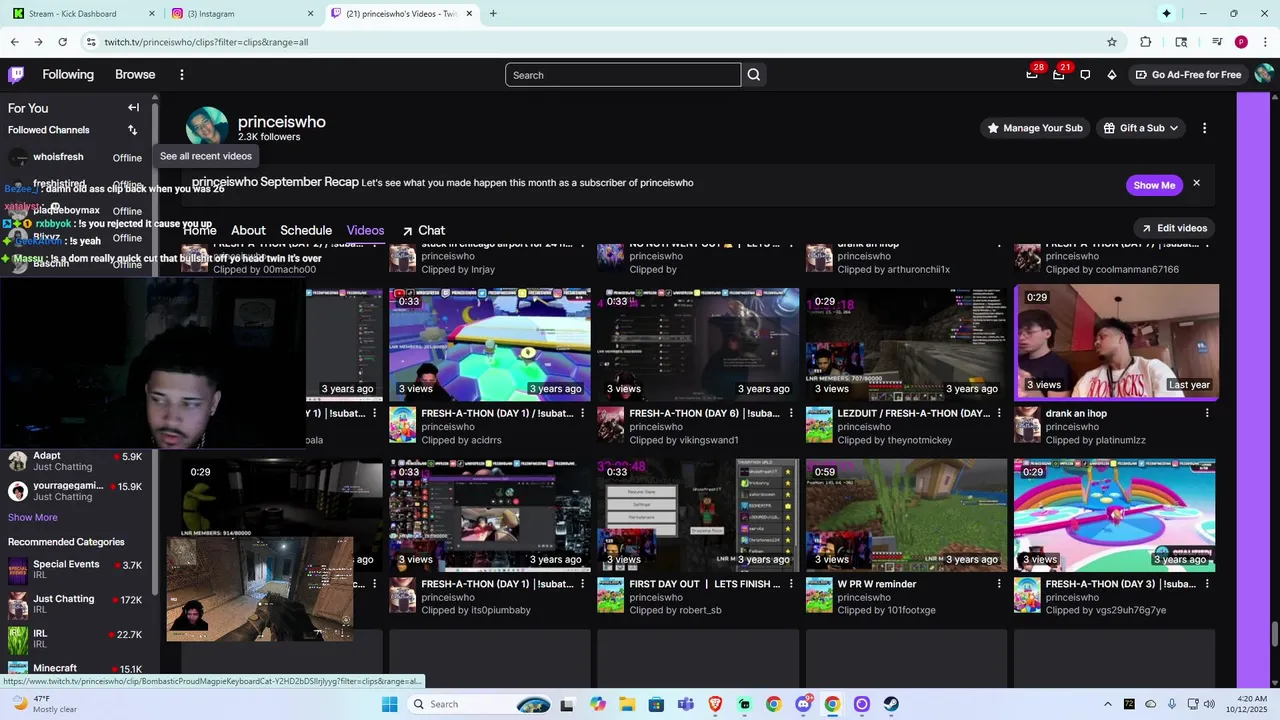This screenshot has height=720, width=1280.
Task: Switch to the Instagram browser tab
Action: 240,13
